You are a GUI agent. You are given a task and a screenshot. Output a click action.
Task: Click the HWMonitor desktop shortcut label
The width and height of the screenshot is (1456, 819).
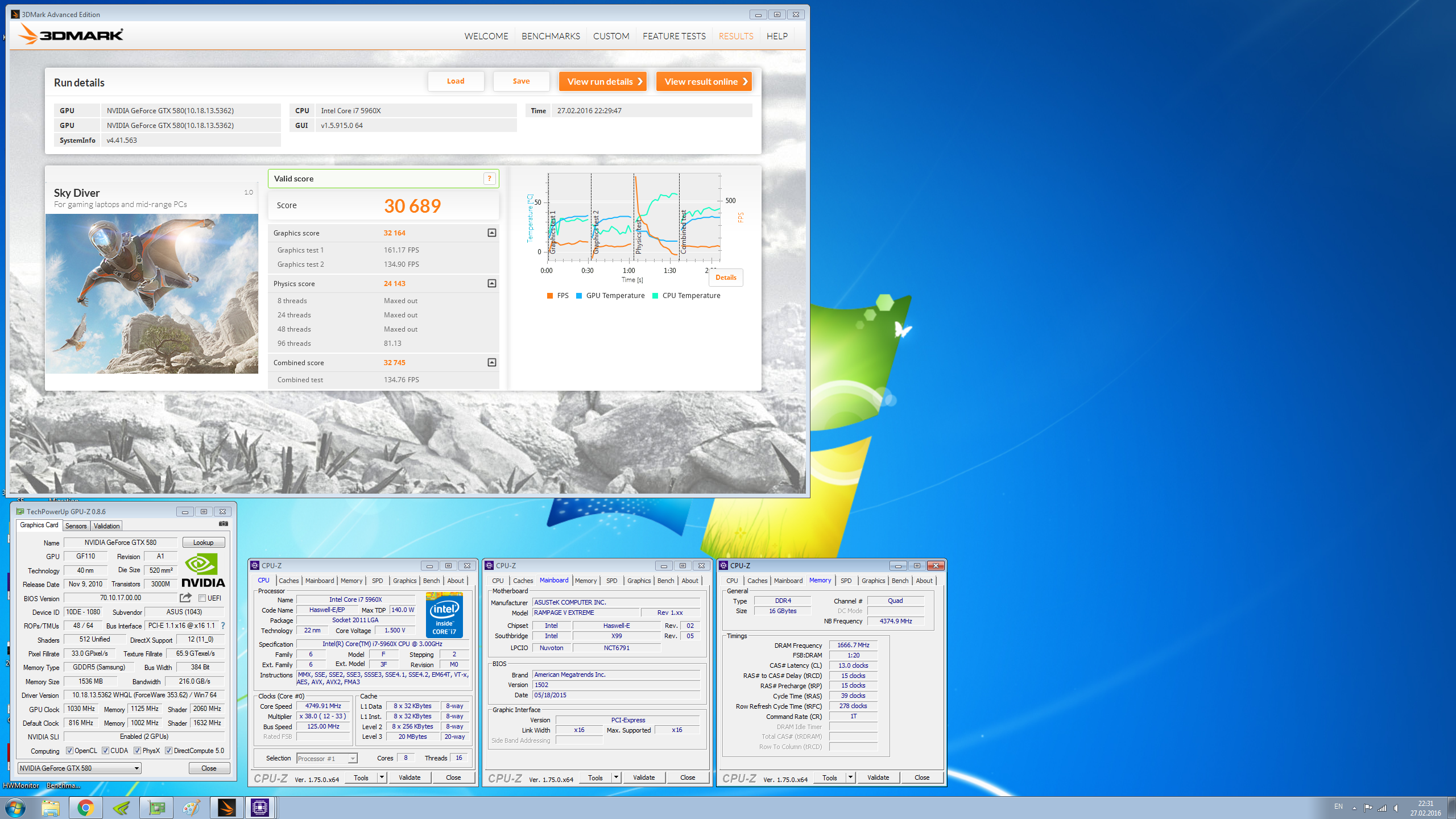pos(21,785)
